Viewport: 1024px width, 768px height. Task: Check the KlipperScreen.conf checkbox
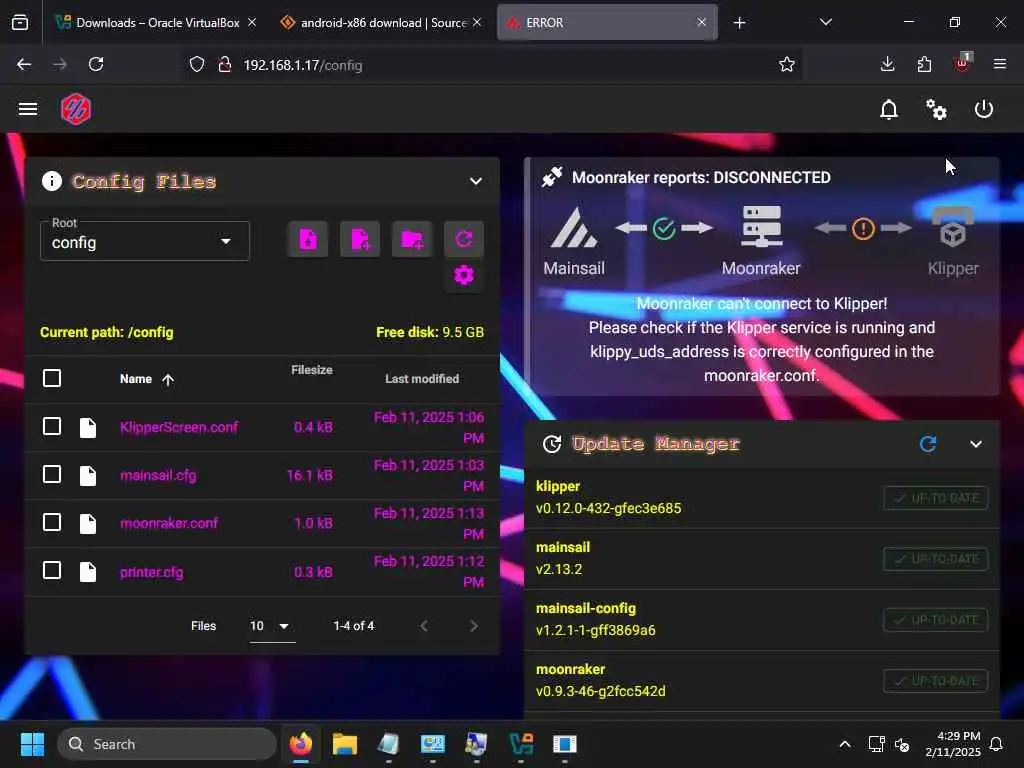click(52, 426)
